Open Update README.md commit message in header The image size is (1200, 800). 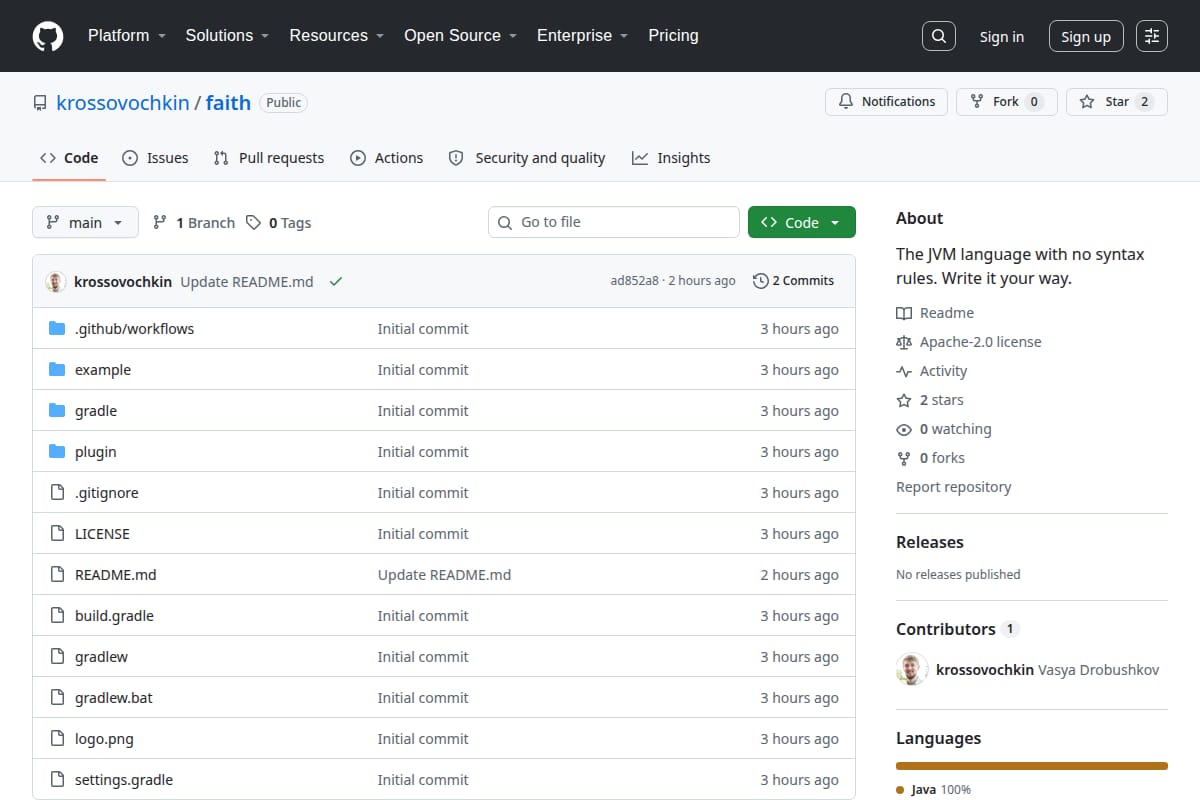247,282
